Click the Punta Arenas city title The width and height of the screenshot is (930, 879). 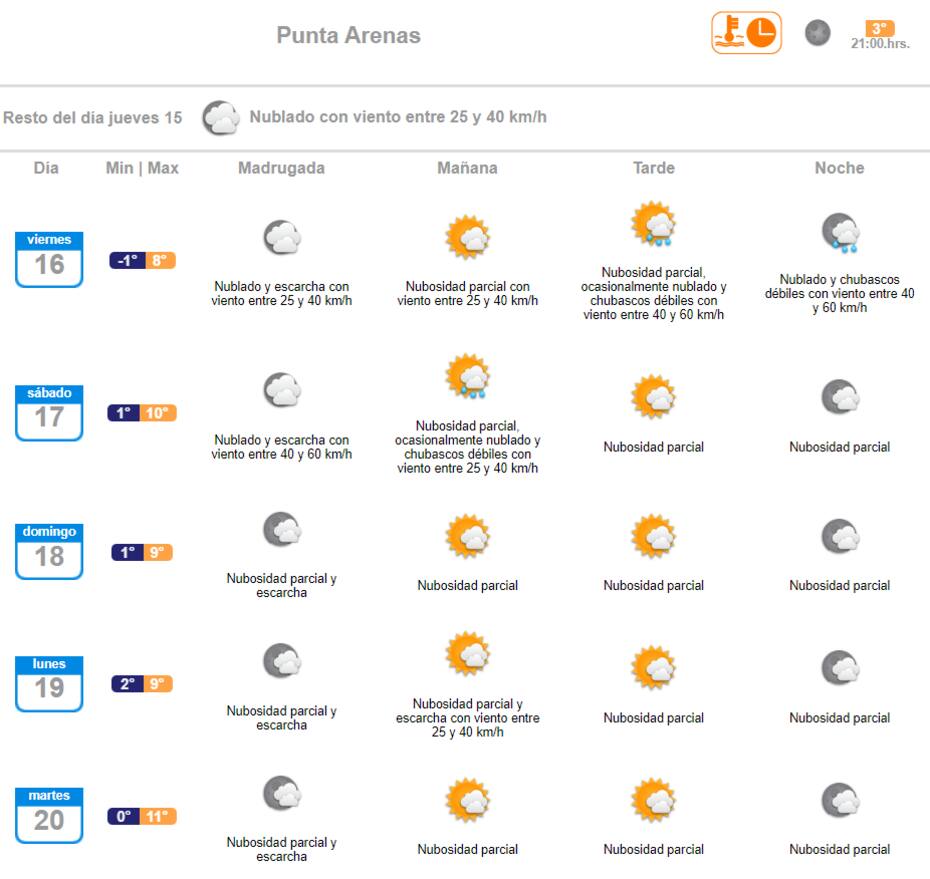[x=348, y=35]
